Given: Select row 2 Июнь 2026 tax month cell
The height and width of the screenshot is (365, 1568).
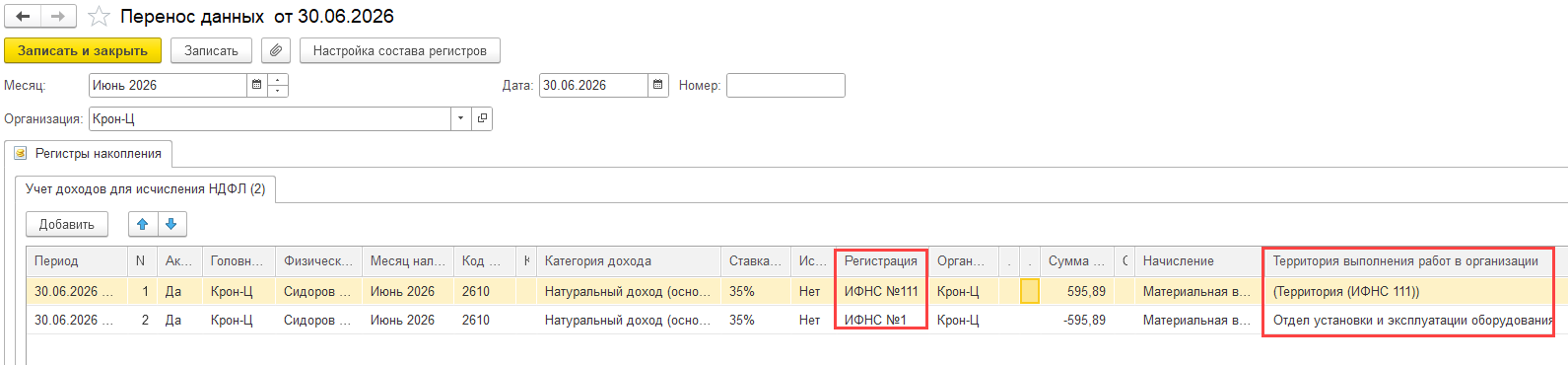Looking at the screenshot, I should [x=408, y=320].
